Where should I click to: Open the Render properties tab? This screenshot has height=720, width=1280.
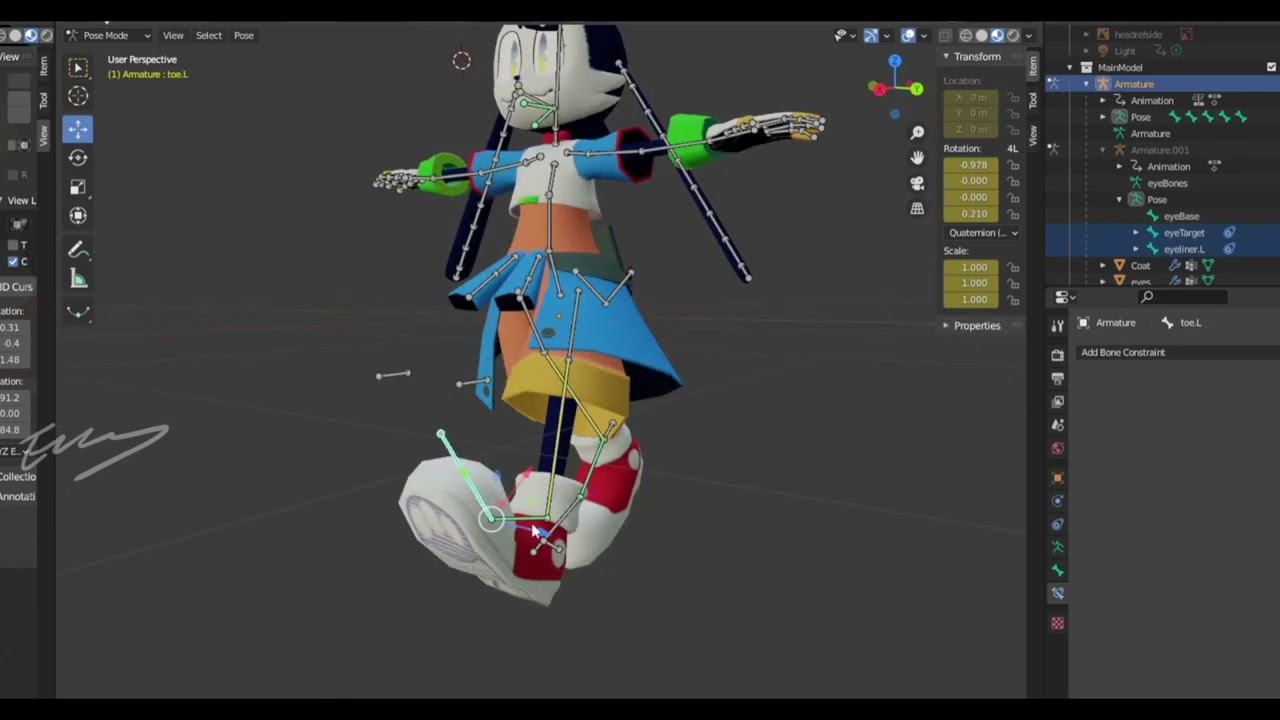[x=1057, y=355]
